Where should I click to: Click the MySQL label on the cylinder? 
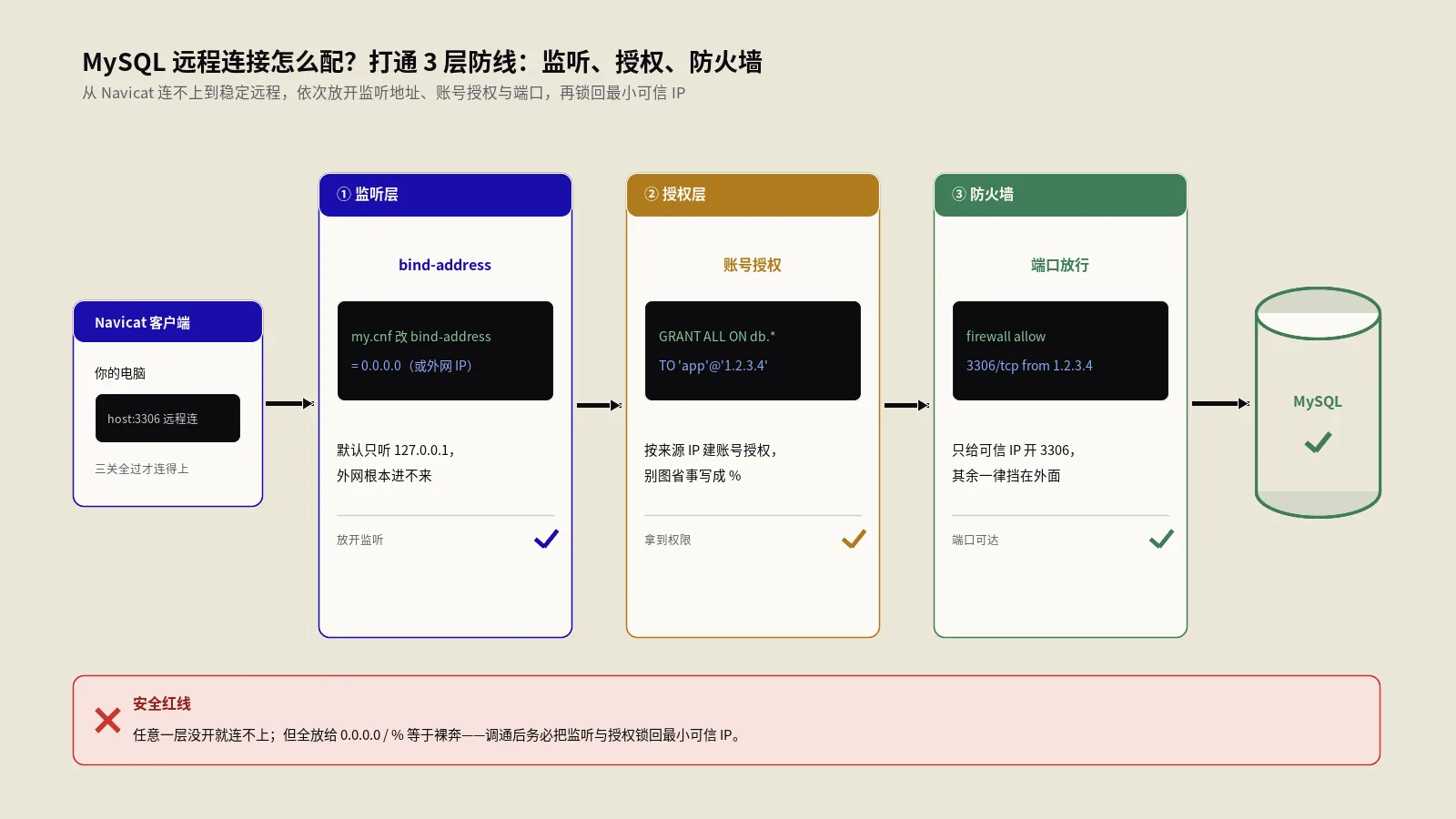click(1318, 401)
